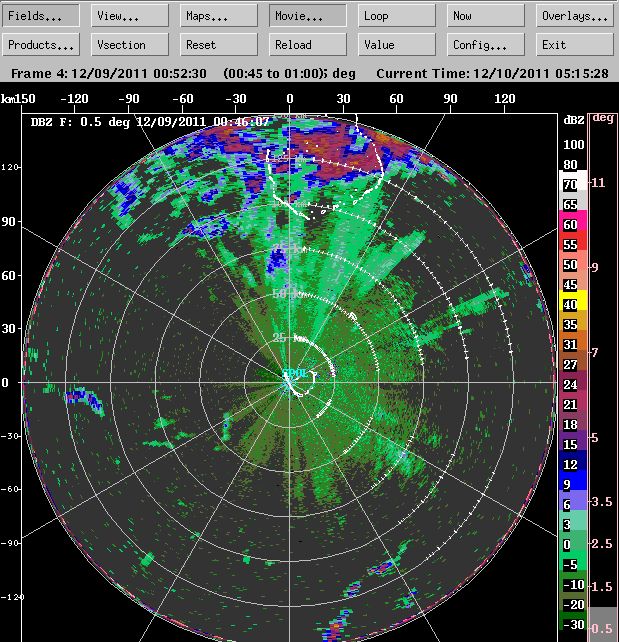
Task: Select the 21 dBZ rose color swatch
Action: coord(573,400)
